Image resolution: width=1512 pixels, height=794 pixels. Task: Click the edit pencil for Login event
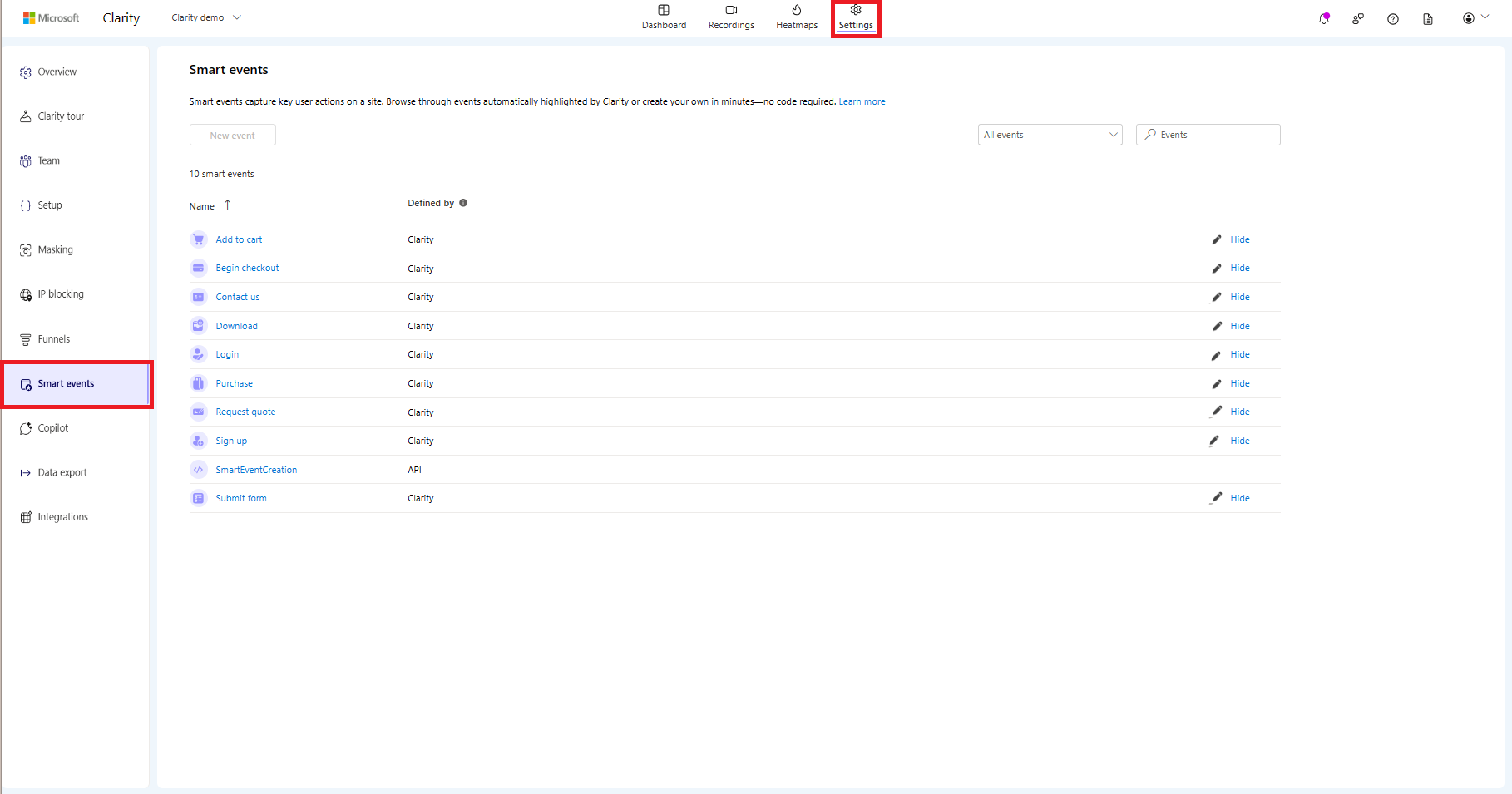pos(1216,355)
